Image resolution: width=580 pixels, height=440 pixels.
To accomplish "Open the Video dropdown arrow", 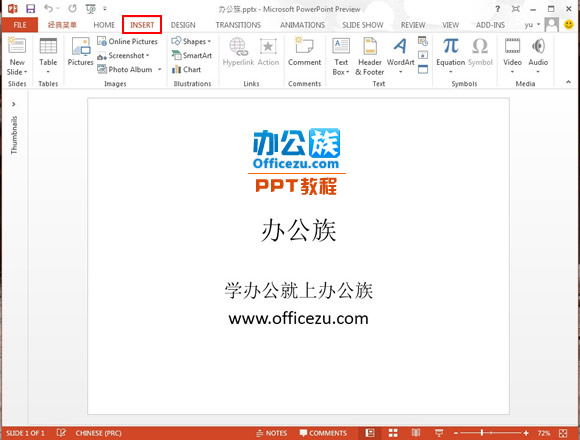I will [x=512, y=72].
